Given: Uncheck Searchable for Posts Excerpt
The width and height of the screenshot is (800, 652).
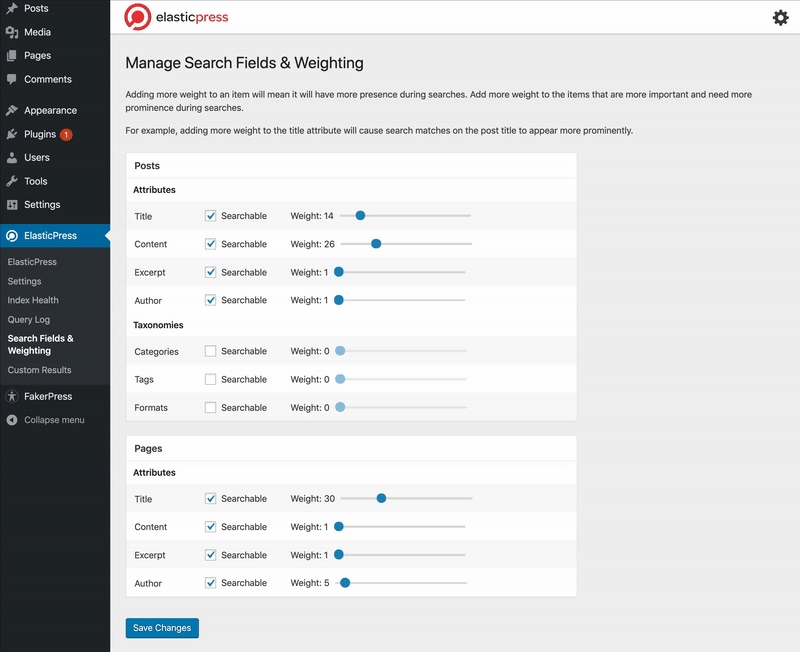Looking at the screenshot, I should click(210, 272).
